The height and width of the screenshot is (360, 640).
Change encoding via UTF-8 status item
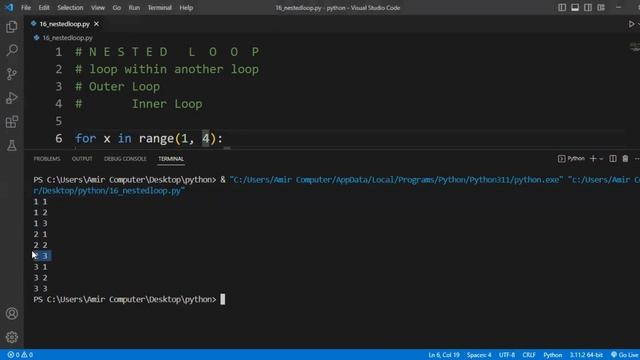pyautogui.click(x=507, y=355)
